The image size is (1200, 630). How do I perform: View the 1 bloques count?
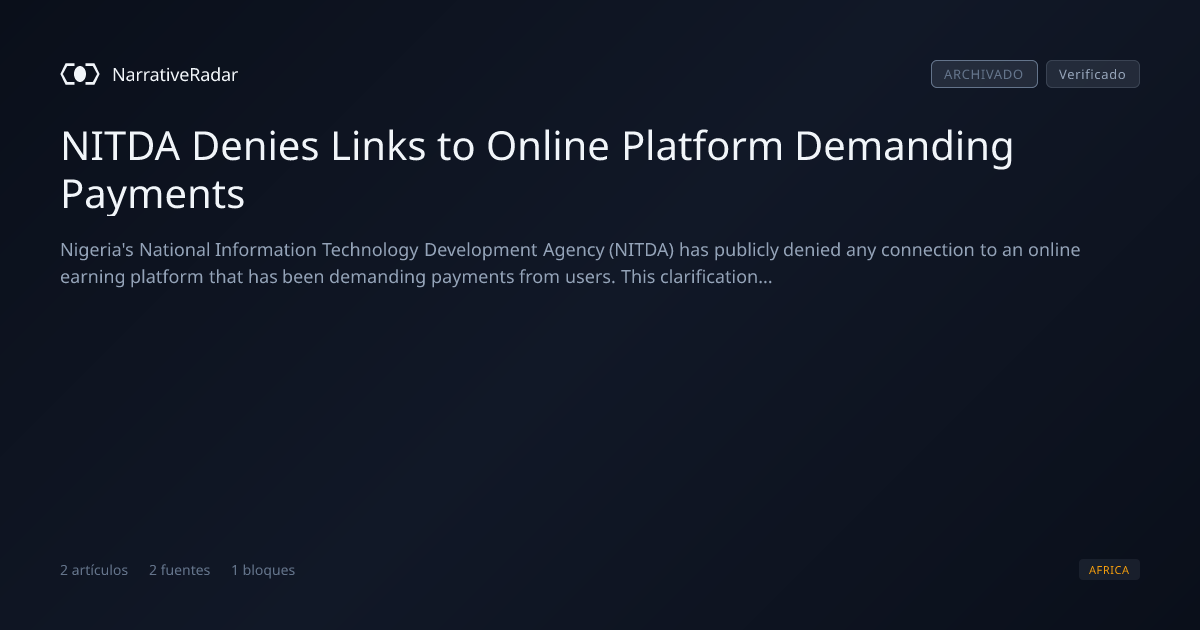263,570
